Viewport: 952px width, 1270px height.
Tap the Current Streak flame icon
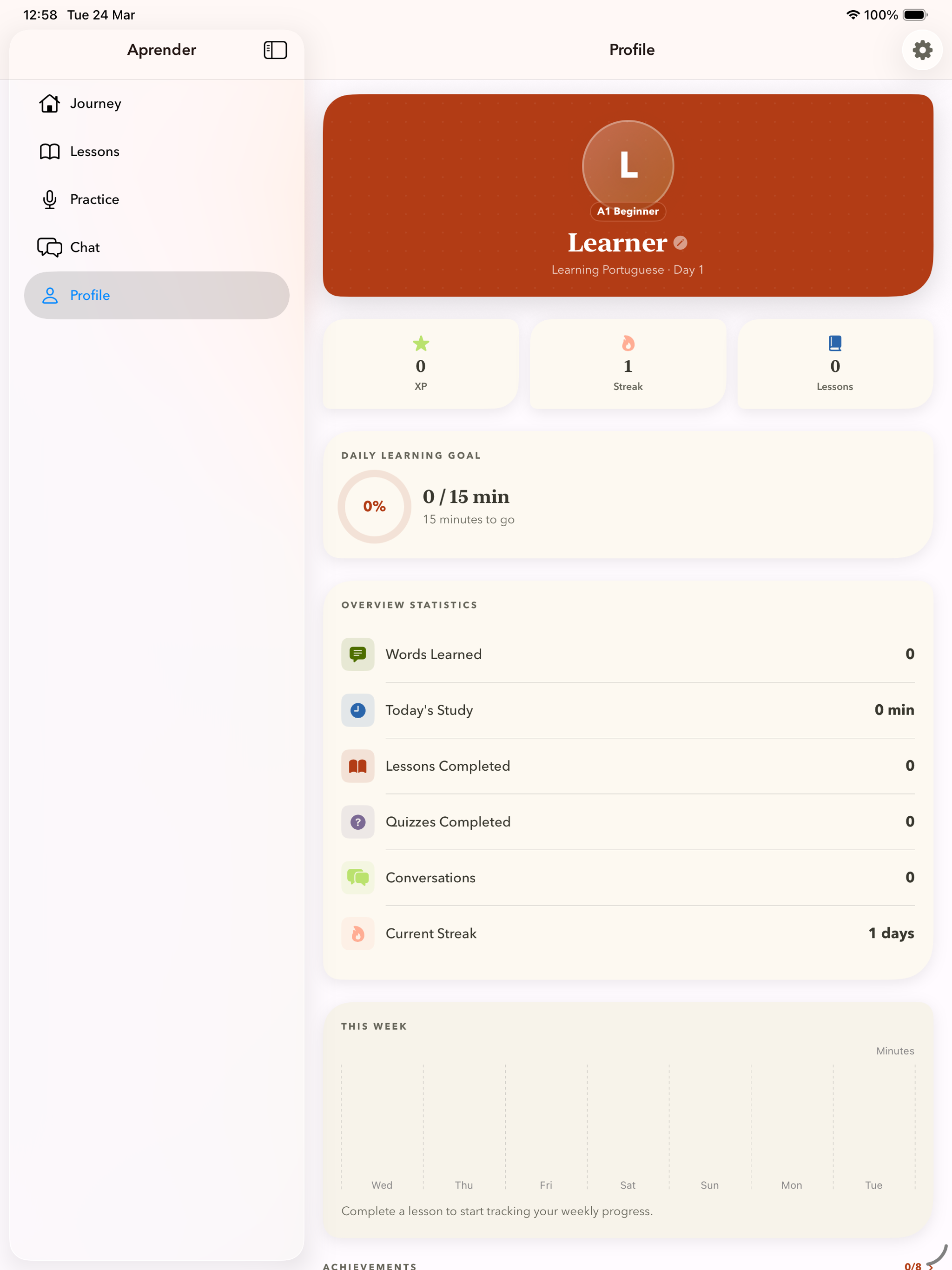(358, 933)
